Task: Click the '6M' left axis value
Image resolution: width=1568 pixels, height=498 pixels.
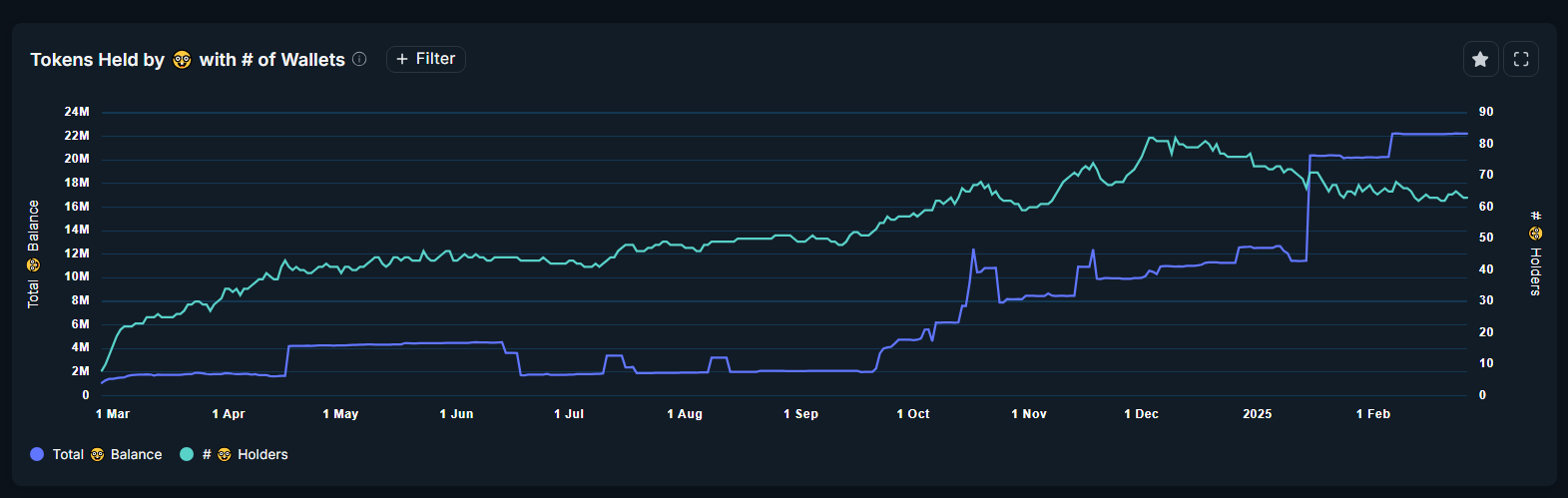Action: [81, 324]
